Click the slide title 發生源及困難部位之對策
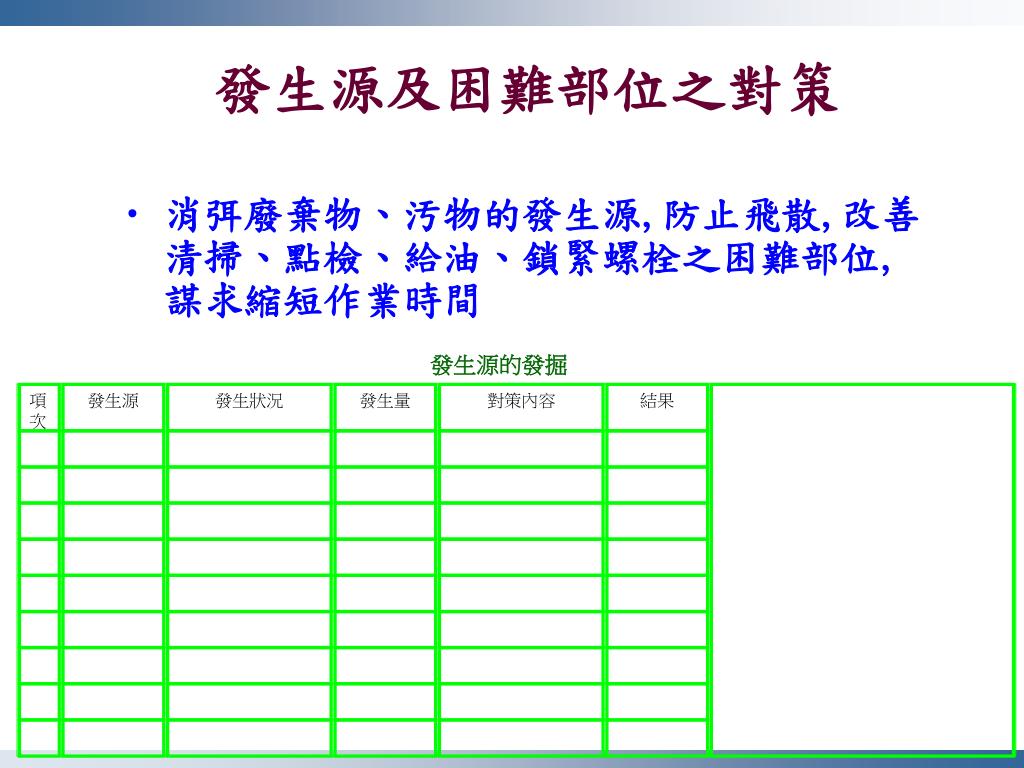Image resolution: width=1024 pixels, height=768 pixels. (526, 89)
